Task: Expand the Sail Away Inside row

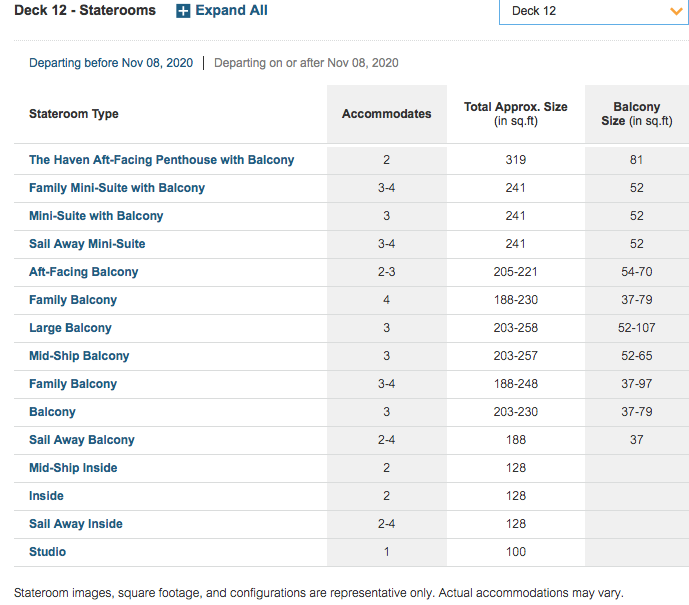Action: click(x=76, y=524)
